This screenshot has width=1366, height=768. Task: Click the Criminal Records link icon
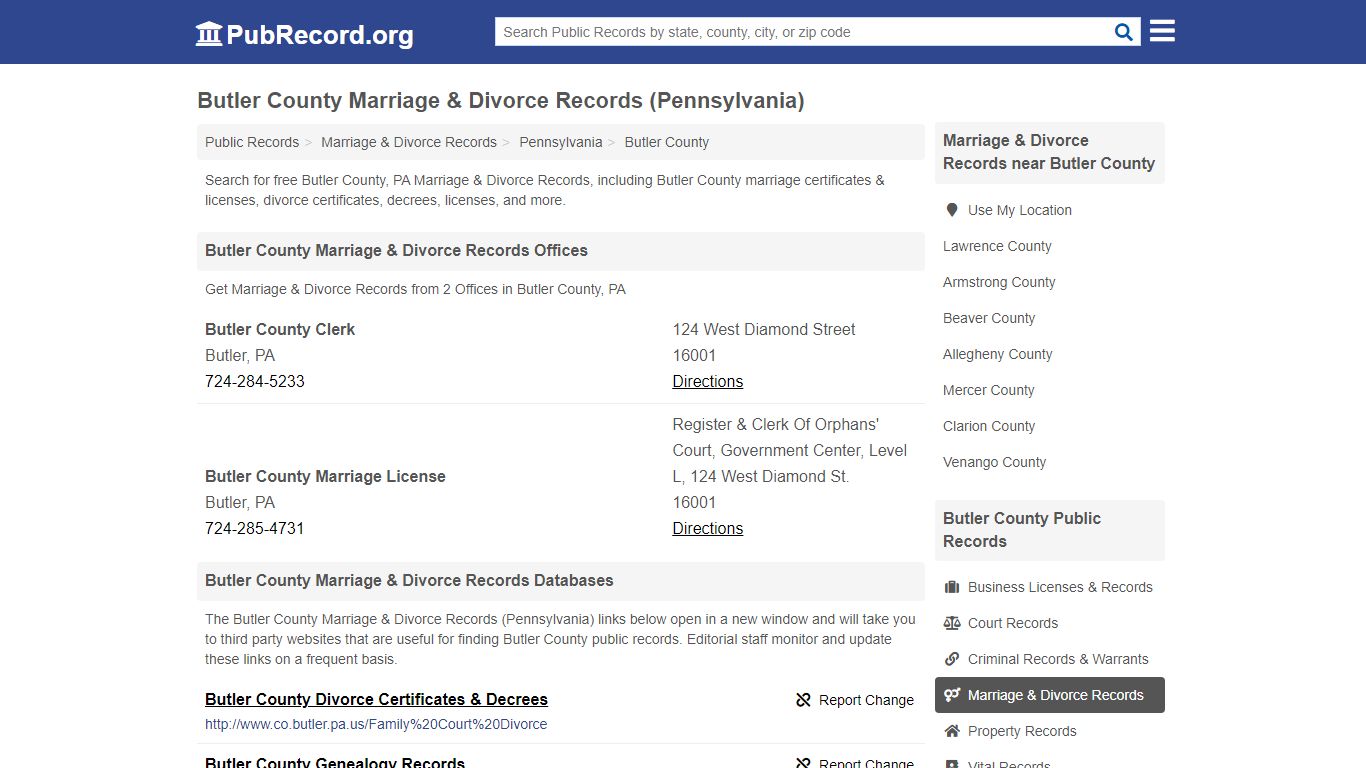click(952, 659)
